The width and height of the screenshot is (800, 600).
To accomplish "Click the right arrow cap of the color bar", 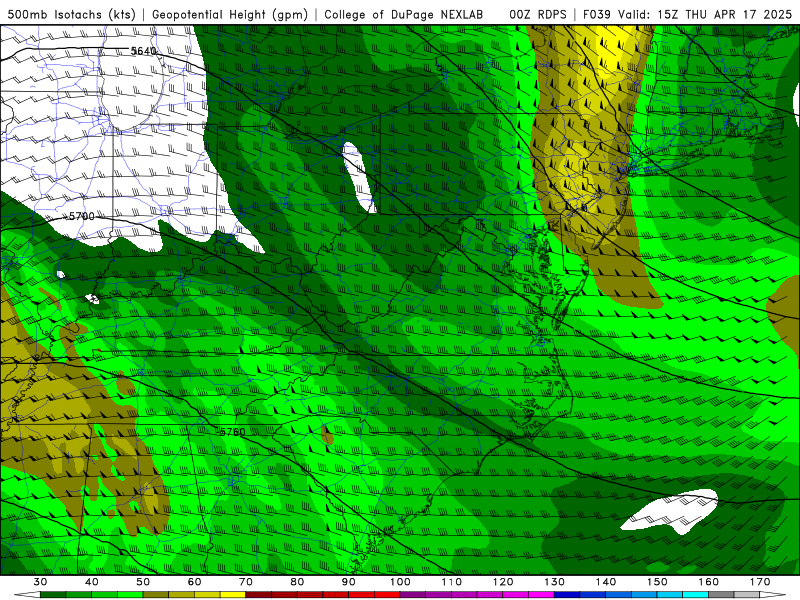I will (x=773, y=595).
